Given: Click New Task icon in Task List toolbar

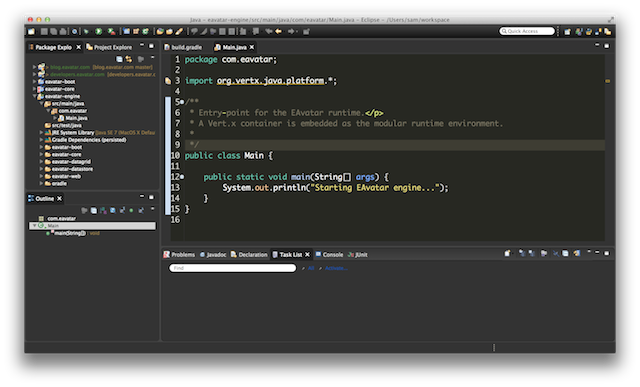Looking at the screenshot, I should point(507,254).
